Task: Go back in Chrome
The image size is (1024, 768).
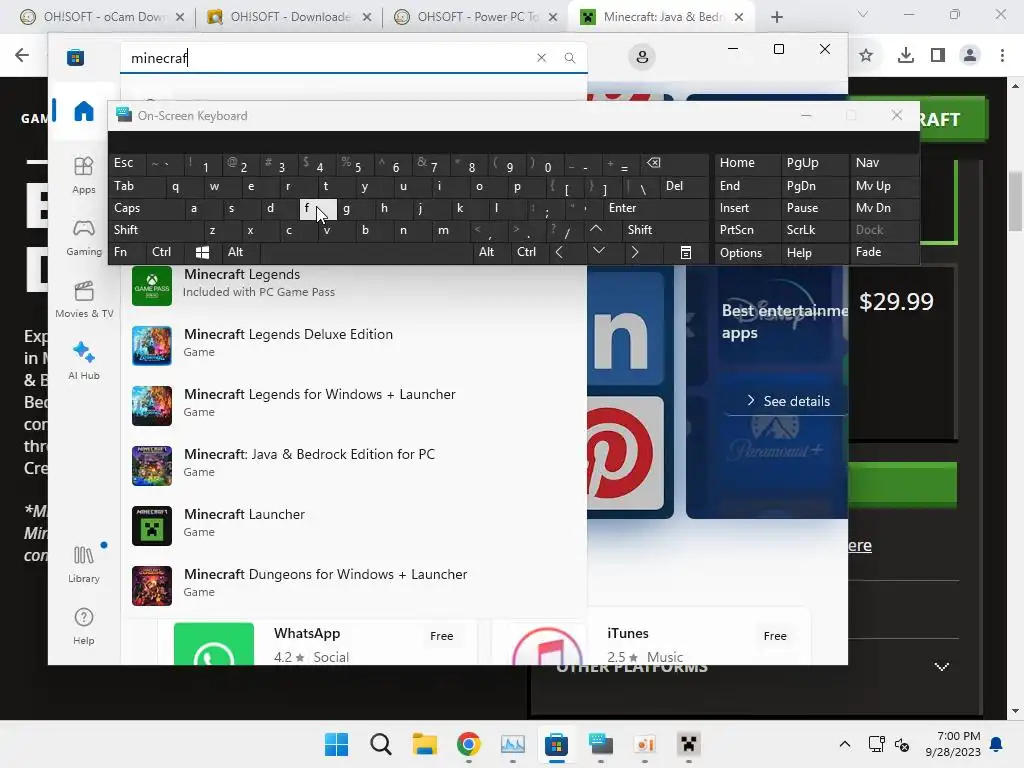Action: 22,56
